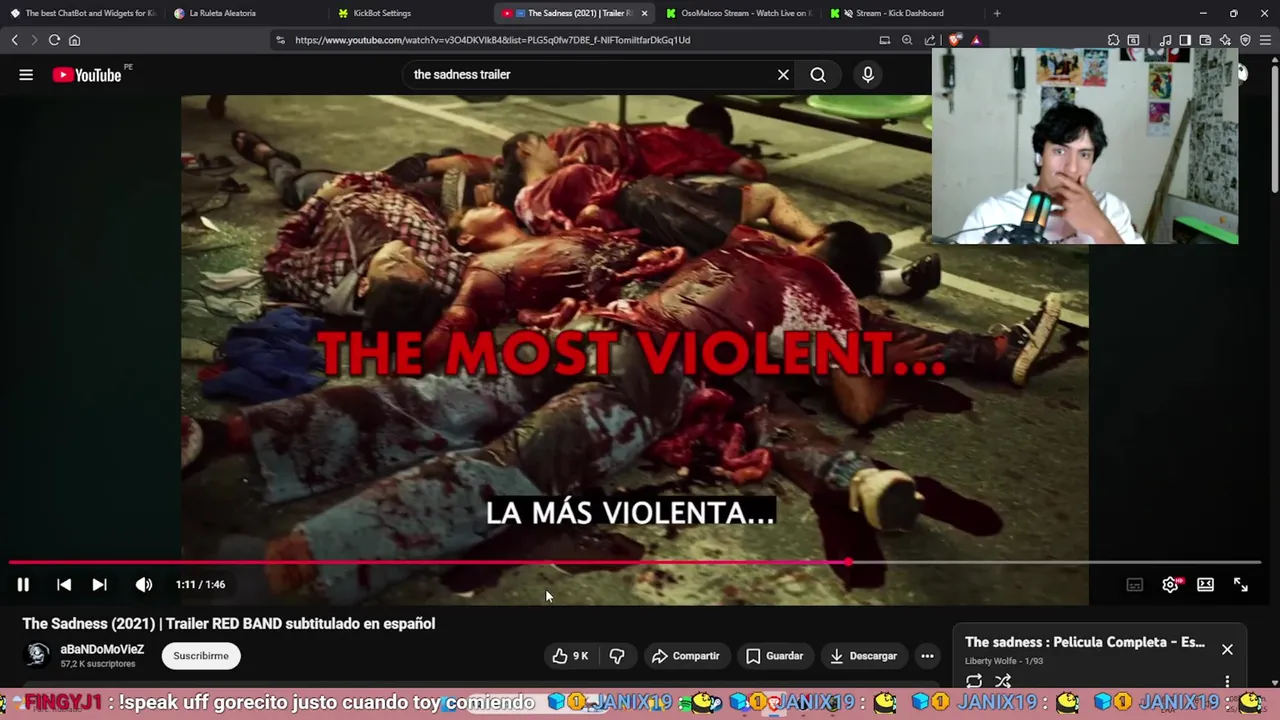Subscribe with Suscribirme button
This screenshot has width=1280, height=720.
coord(201,656)
